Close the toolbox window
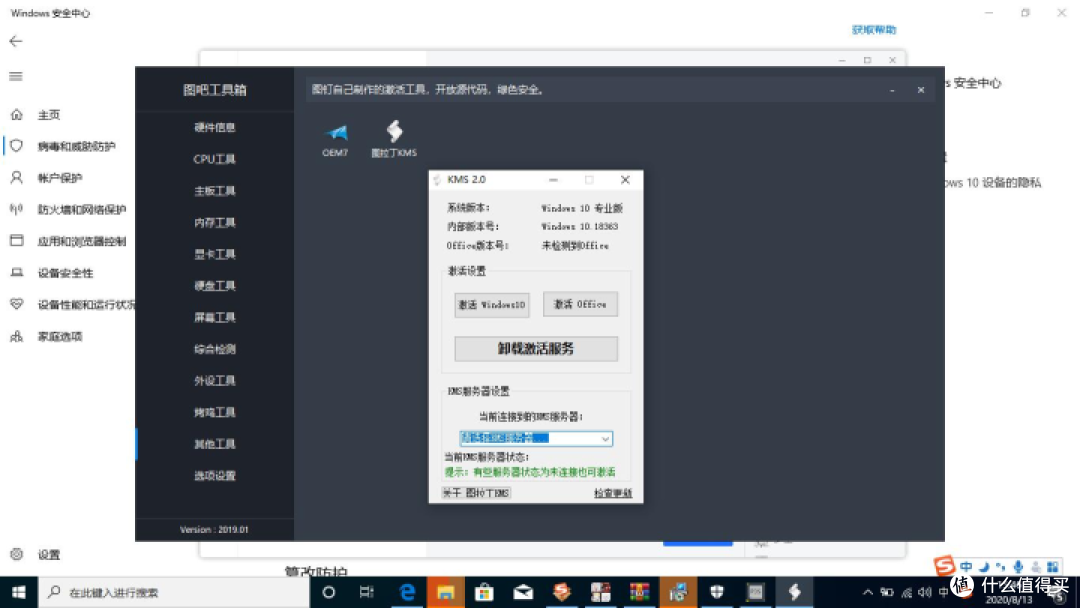Screen dimensions: 1080x608 [921, 90]
